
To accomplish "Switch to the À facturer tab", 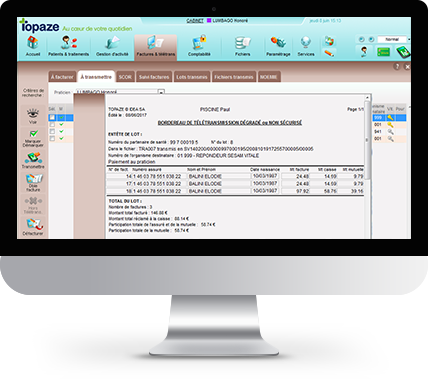I will coord(62,77).
